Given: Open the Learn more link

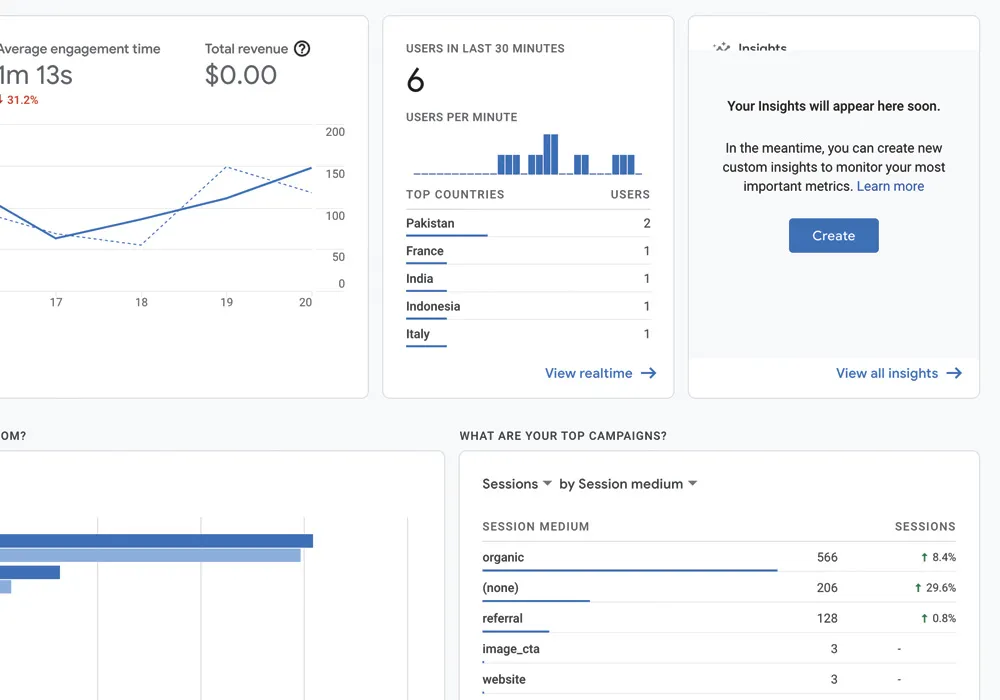Looking at the screenshot, I should pyautogui.click(x=890, y=186).
